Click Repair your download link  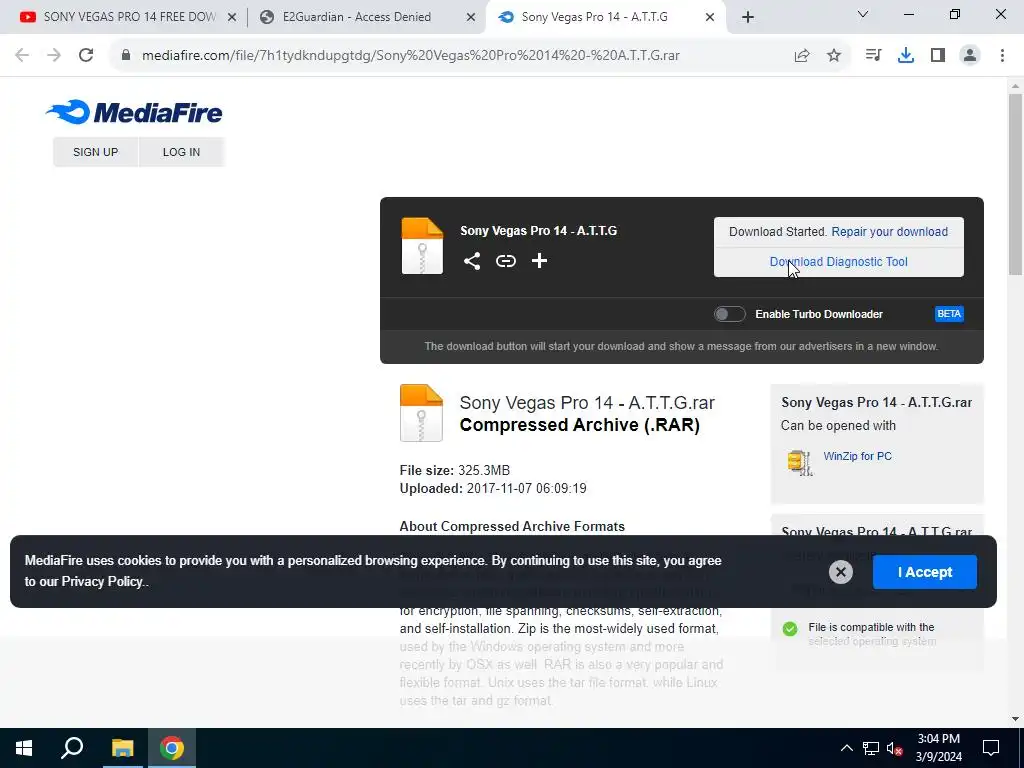889,232
